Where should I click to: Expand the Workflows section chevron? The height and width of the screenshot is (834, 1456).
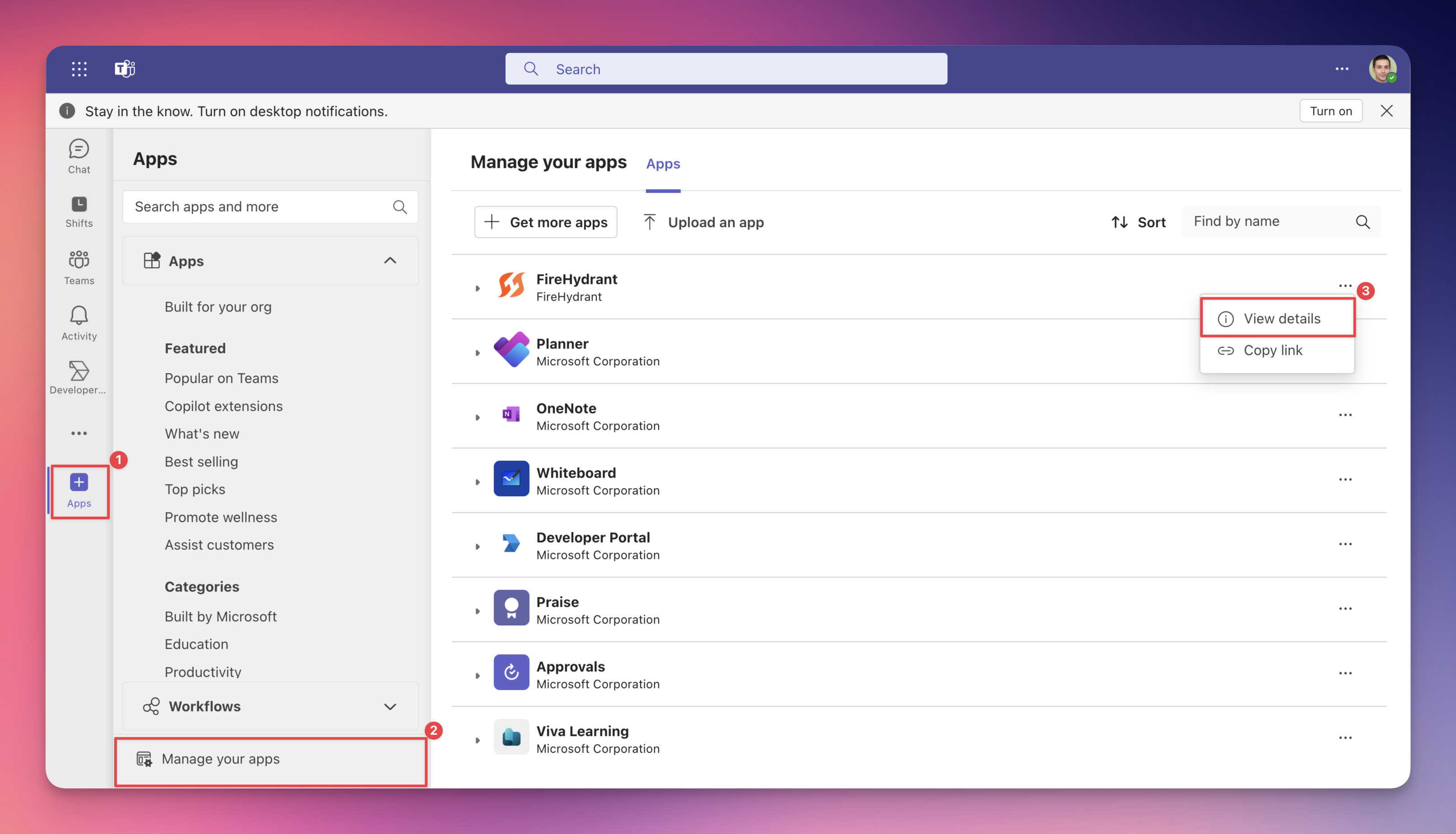tap(390, 706)
